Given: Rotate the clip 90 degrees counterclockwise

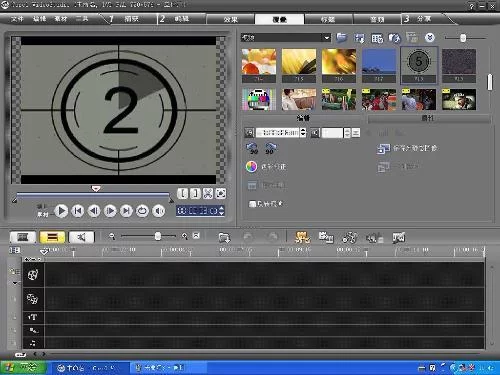Looking at the screenshot, I should click(x=252, y=148).
